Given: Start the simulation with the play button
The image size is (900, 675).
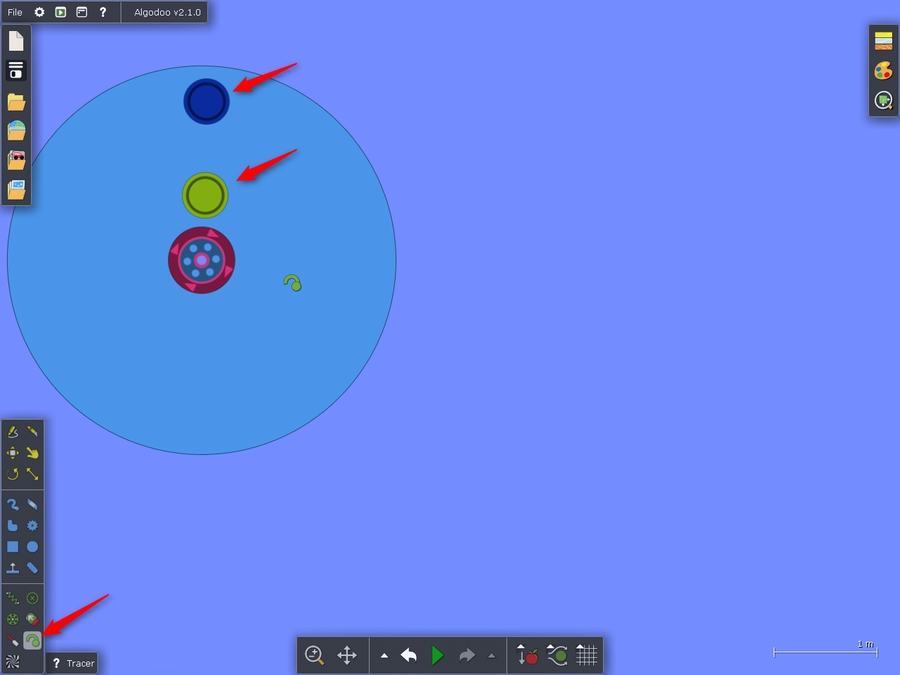Looking at the screenshot, I should click(x=437, y=656).
